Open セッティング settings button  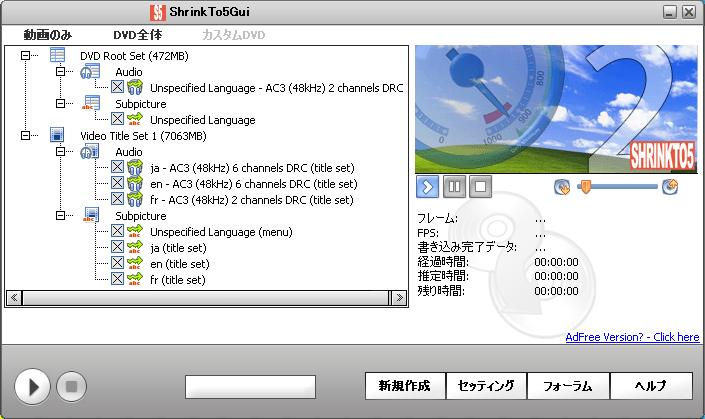click(486, 386)
